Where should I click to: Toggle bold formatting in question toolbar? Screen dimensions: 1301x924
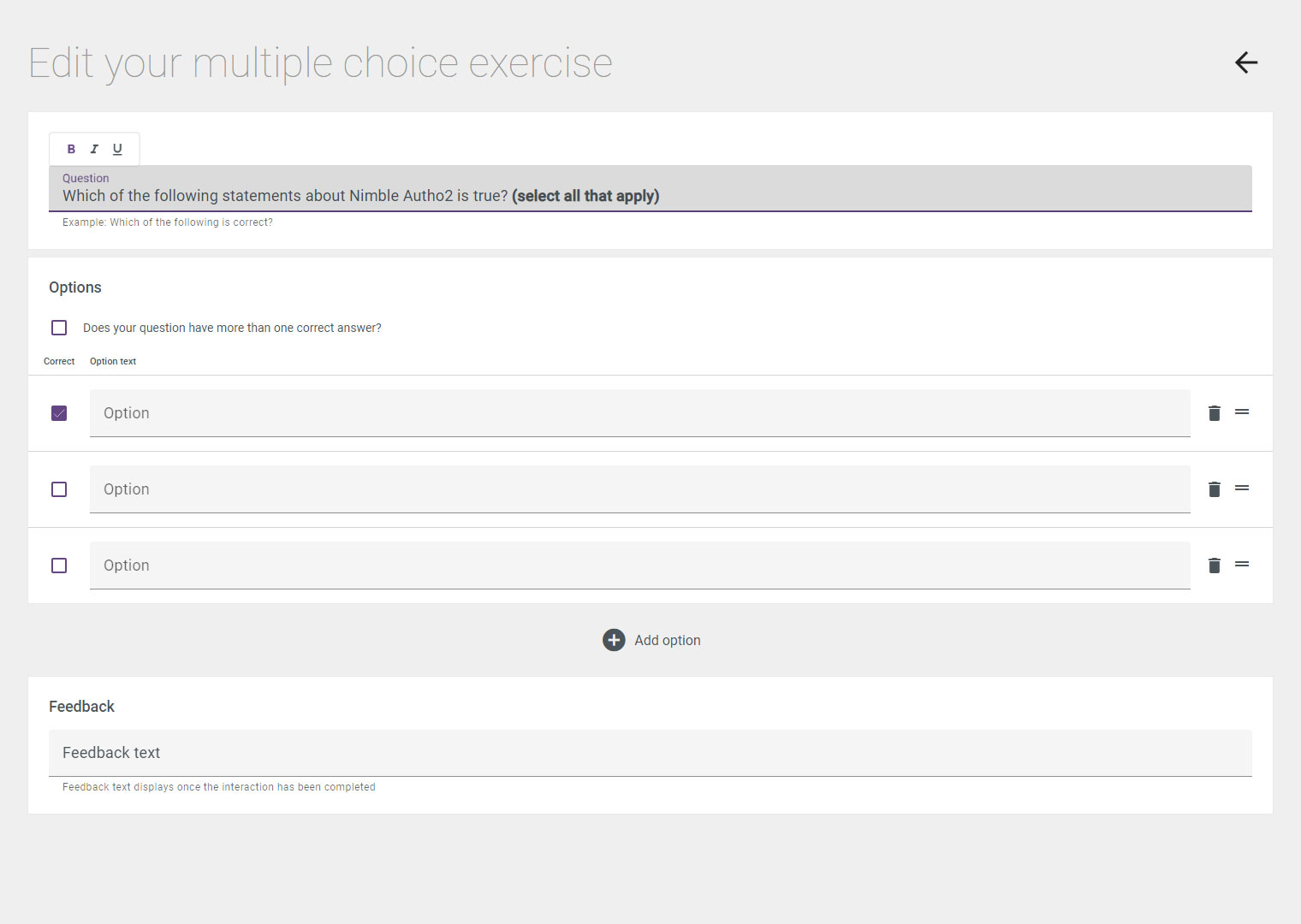[71, 149]
